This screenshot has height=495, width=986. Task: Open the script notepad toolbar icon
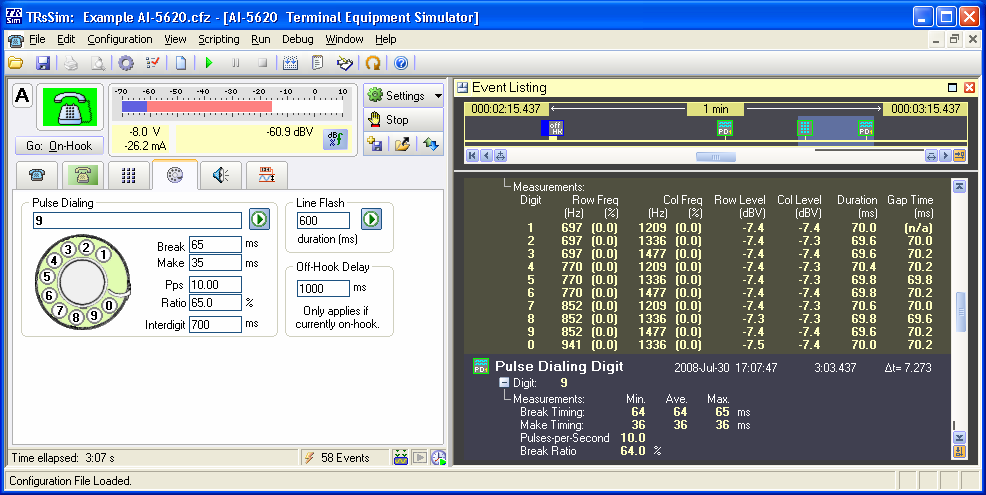point(318,63)
